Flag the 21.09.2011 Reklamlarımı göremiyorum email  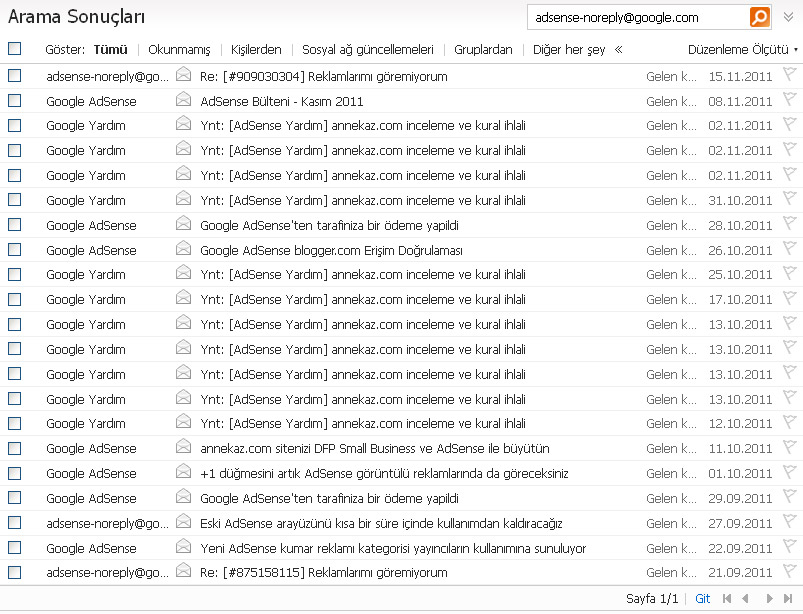coord(789,572)
